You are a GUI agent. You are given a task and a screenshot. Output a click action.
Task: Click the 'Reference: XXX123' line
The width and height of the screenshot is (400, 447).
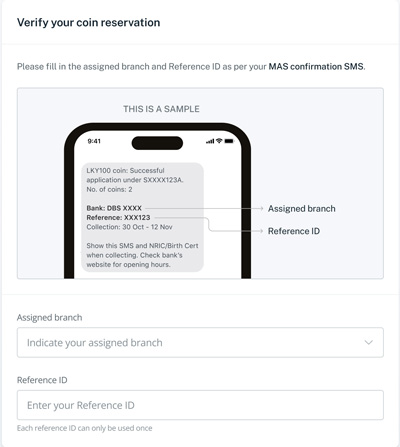tap(118, 218)
